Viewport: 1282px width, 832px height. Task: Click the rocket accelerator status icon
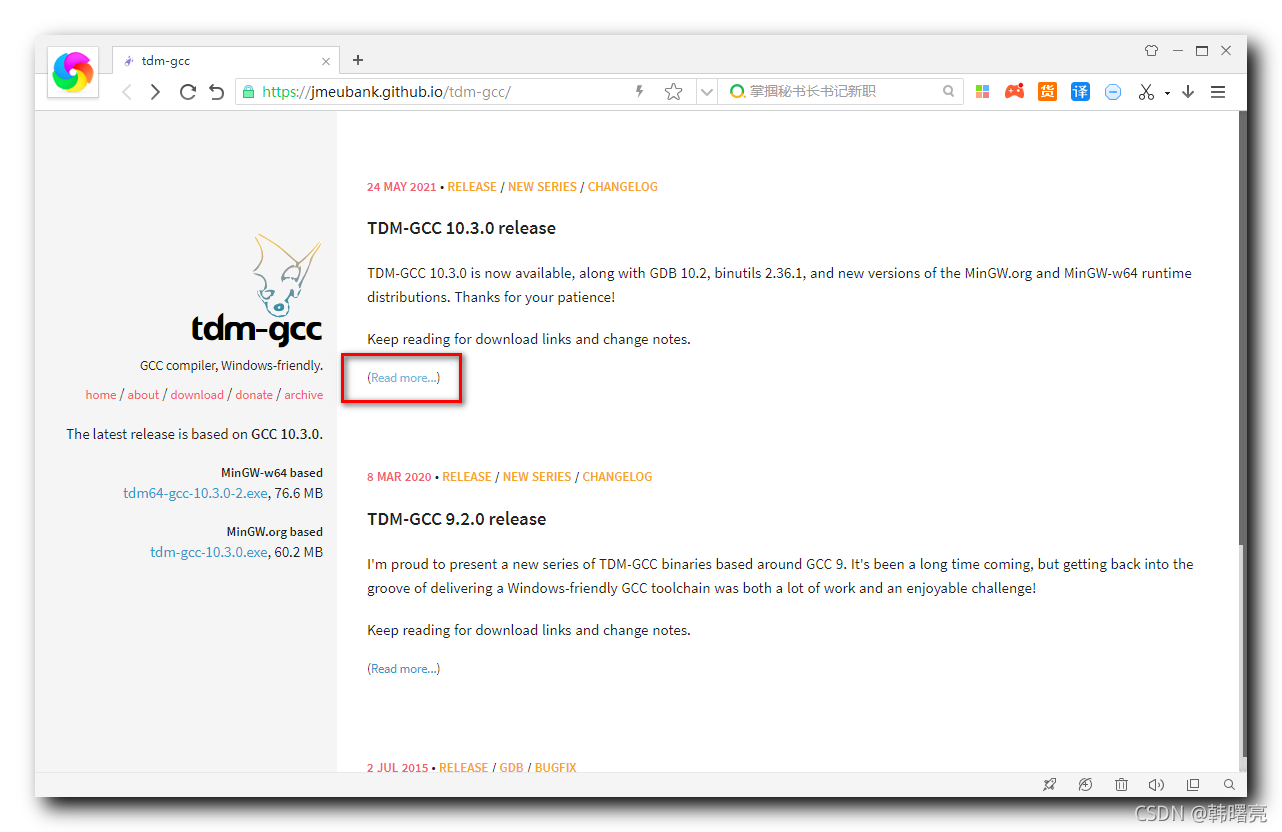1049,785
